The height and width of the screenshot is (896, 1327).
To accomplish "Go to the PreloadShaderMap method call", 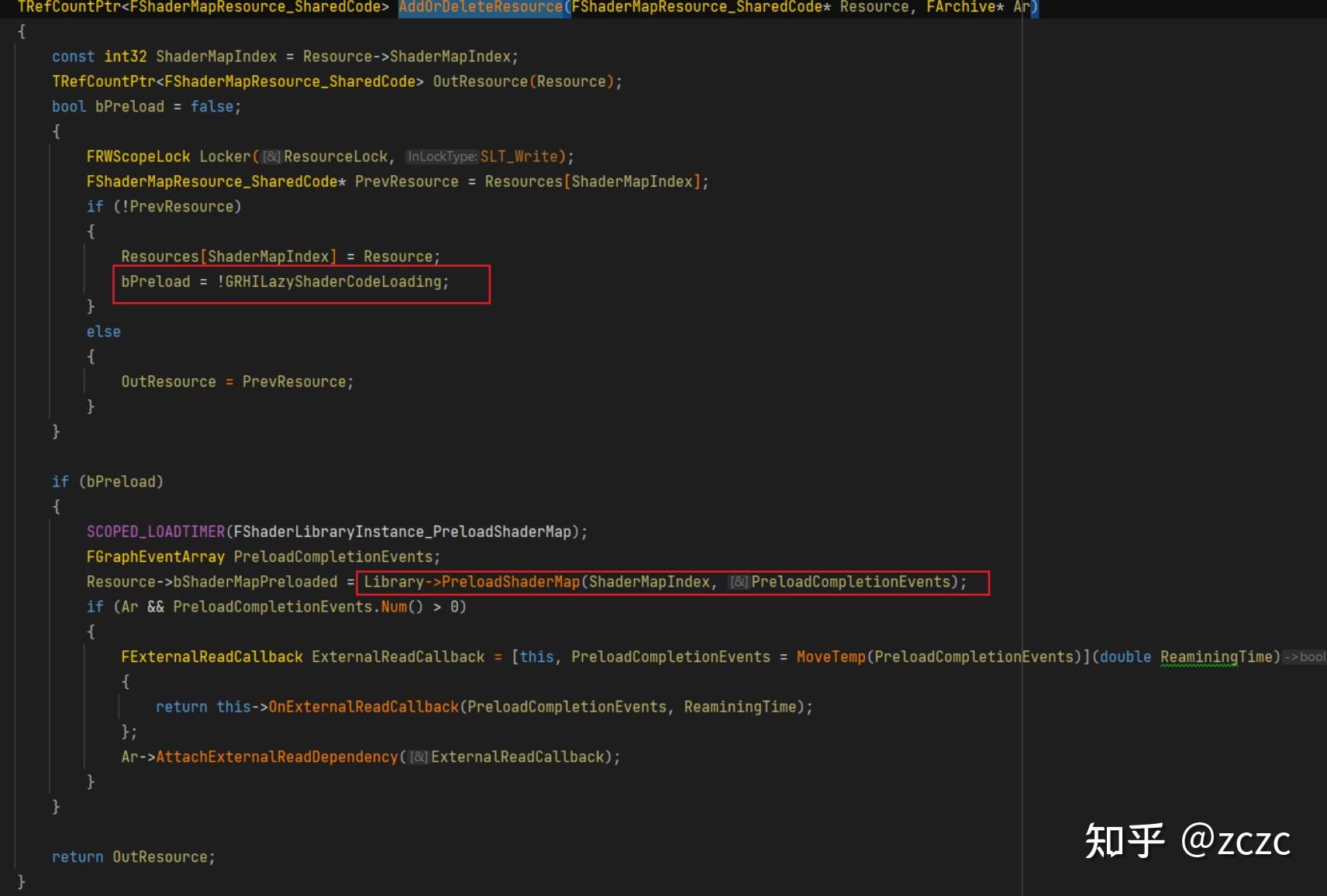I will pyautogui.click(x=510, y=582).
